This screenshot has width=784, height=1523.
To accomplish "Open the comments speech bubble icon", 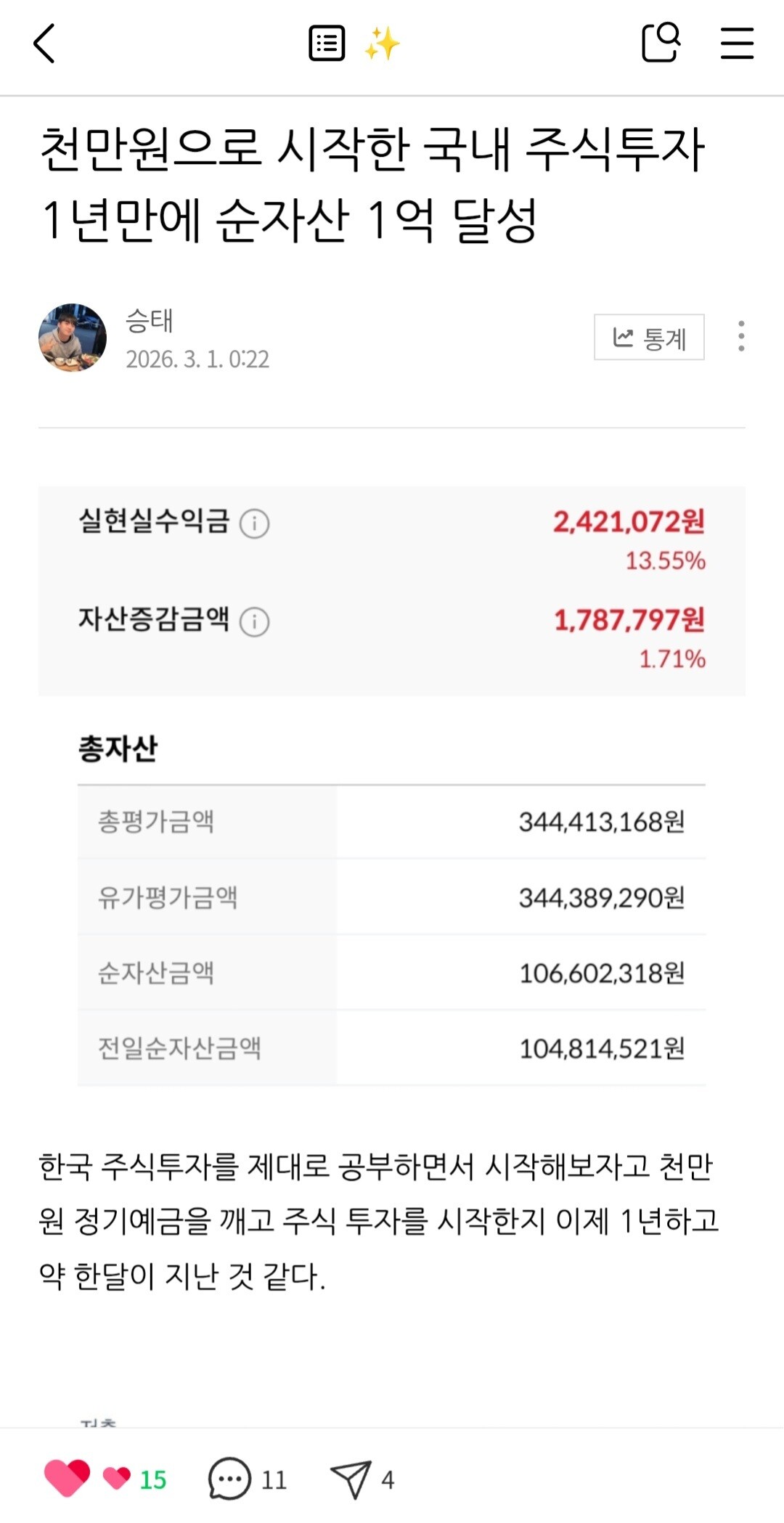I will point(229,1478).
